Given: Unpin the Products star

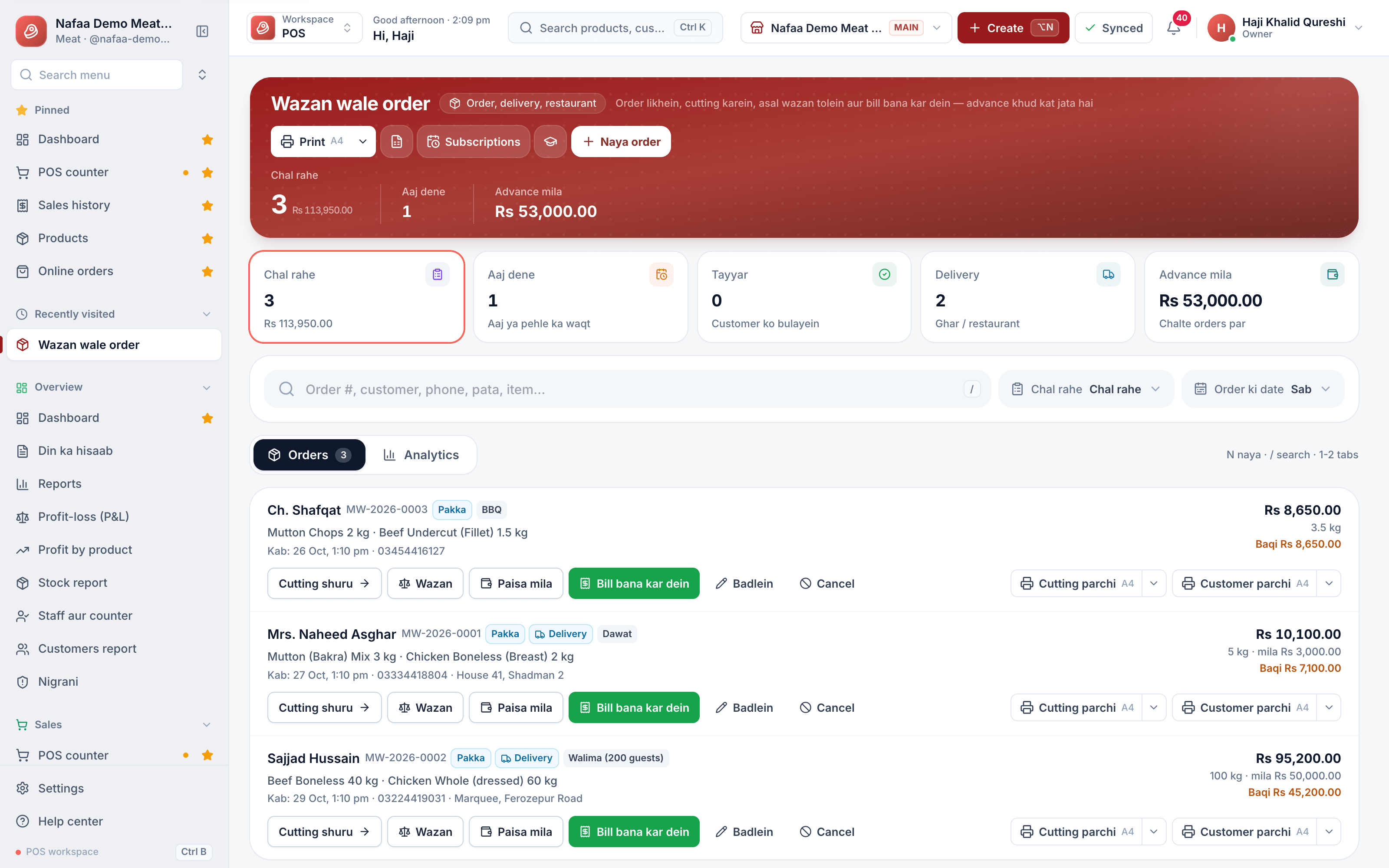Looking at the screenshot, I should click(208, 238).
